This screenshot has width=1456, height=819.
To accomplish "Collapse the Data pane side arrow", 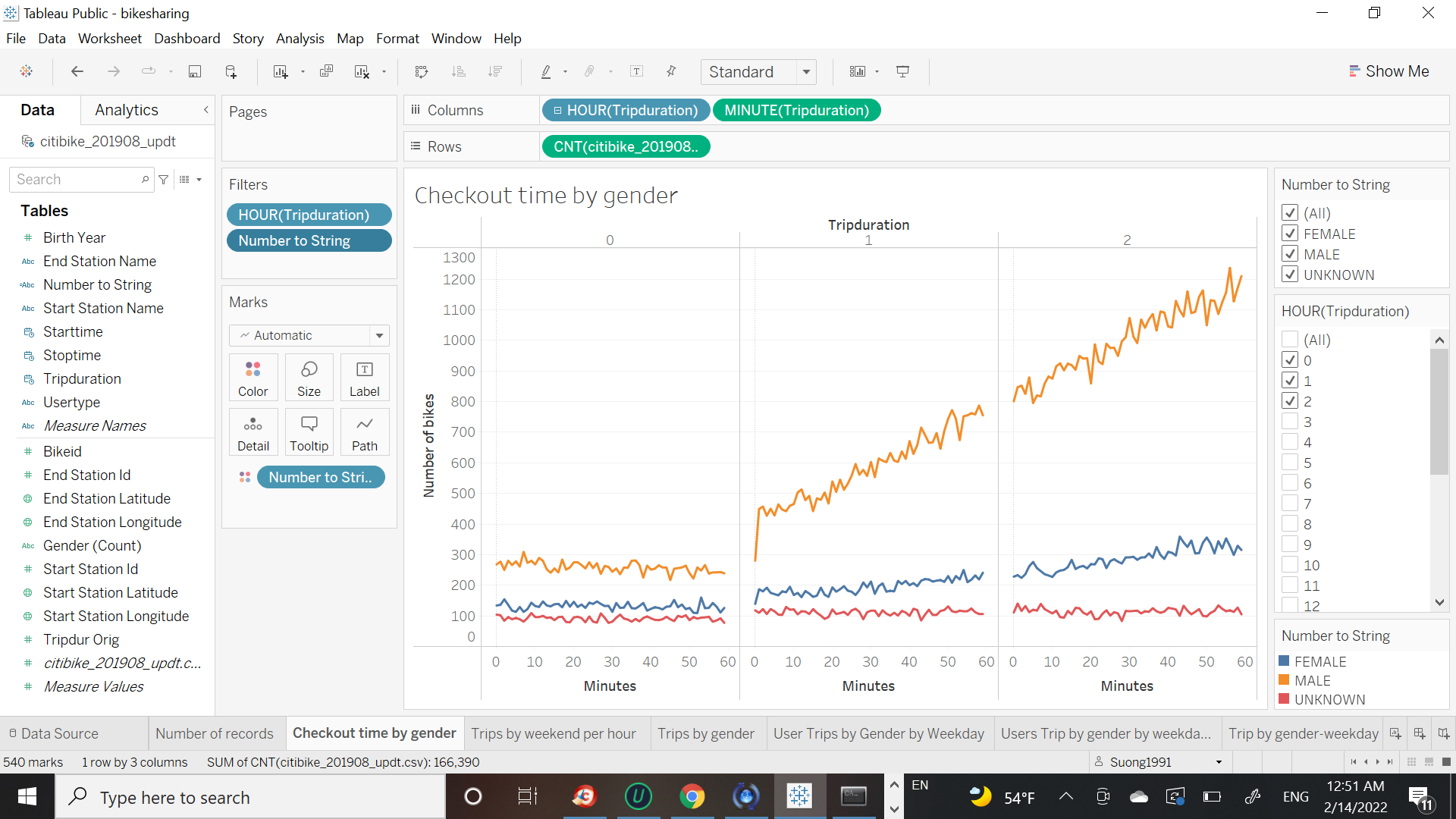I will [x=206, y=110].
